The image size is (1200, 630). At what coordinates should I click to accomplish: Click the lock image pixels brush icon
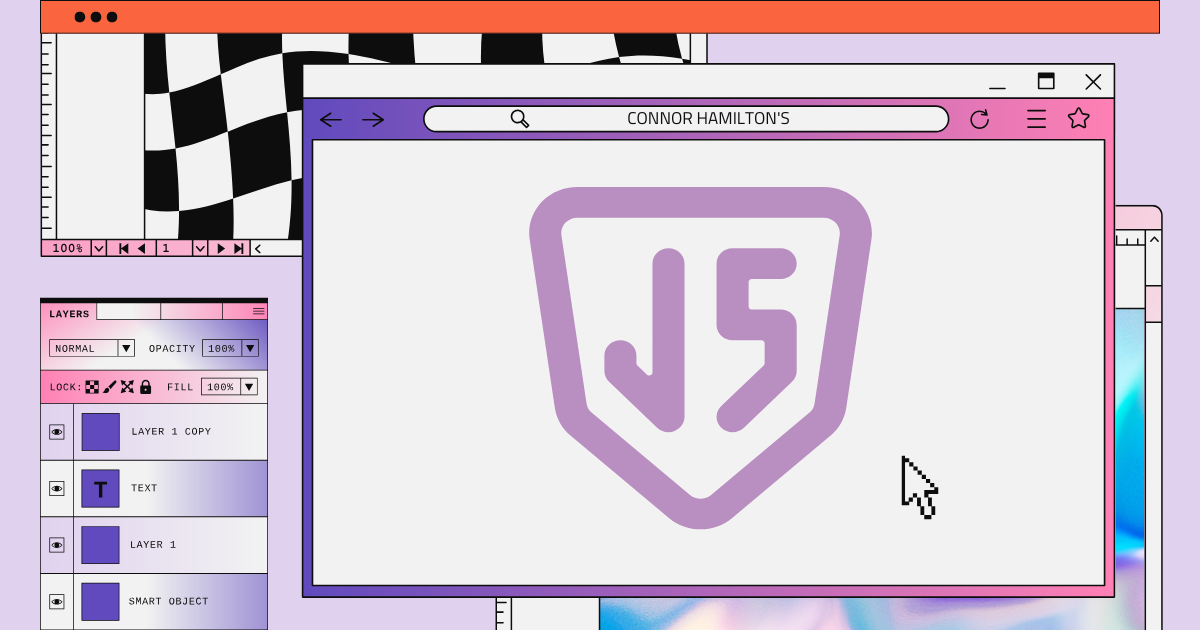[110, 387]
